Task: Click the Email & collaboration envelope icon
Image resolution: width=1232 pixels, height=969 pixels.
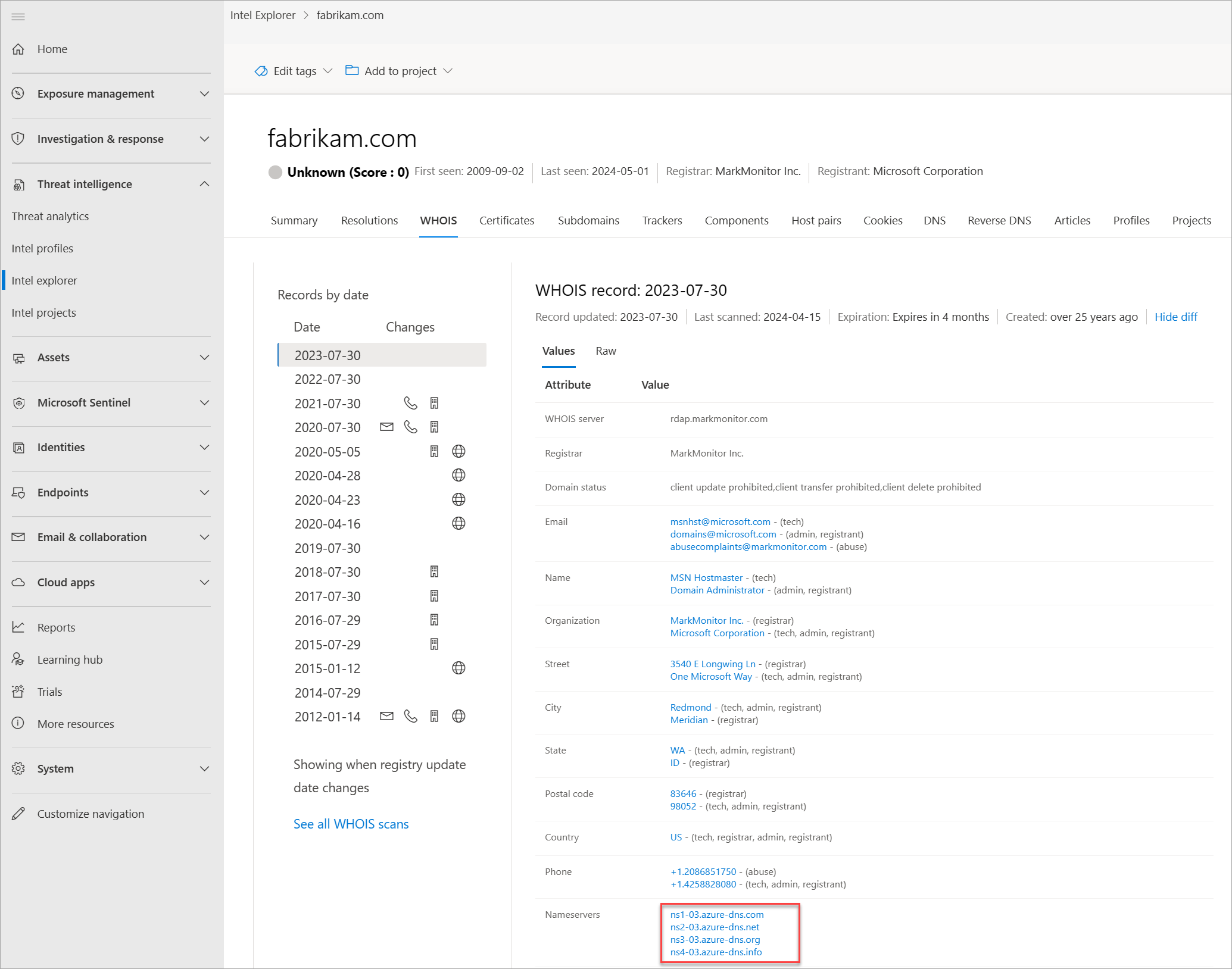Action: (18, 537)
